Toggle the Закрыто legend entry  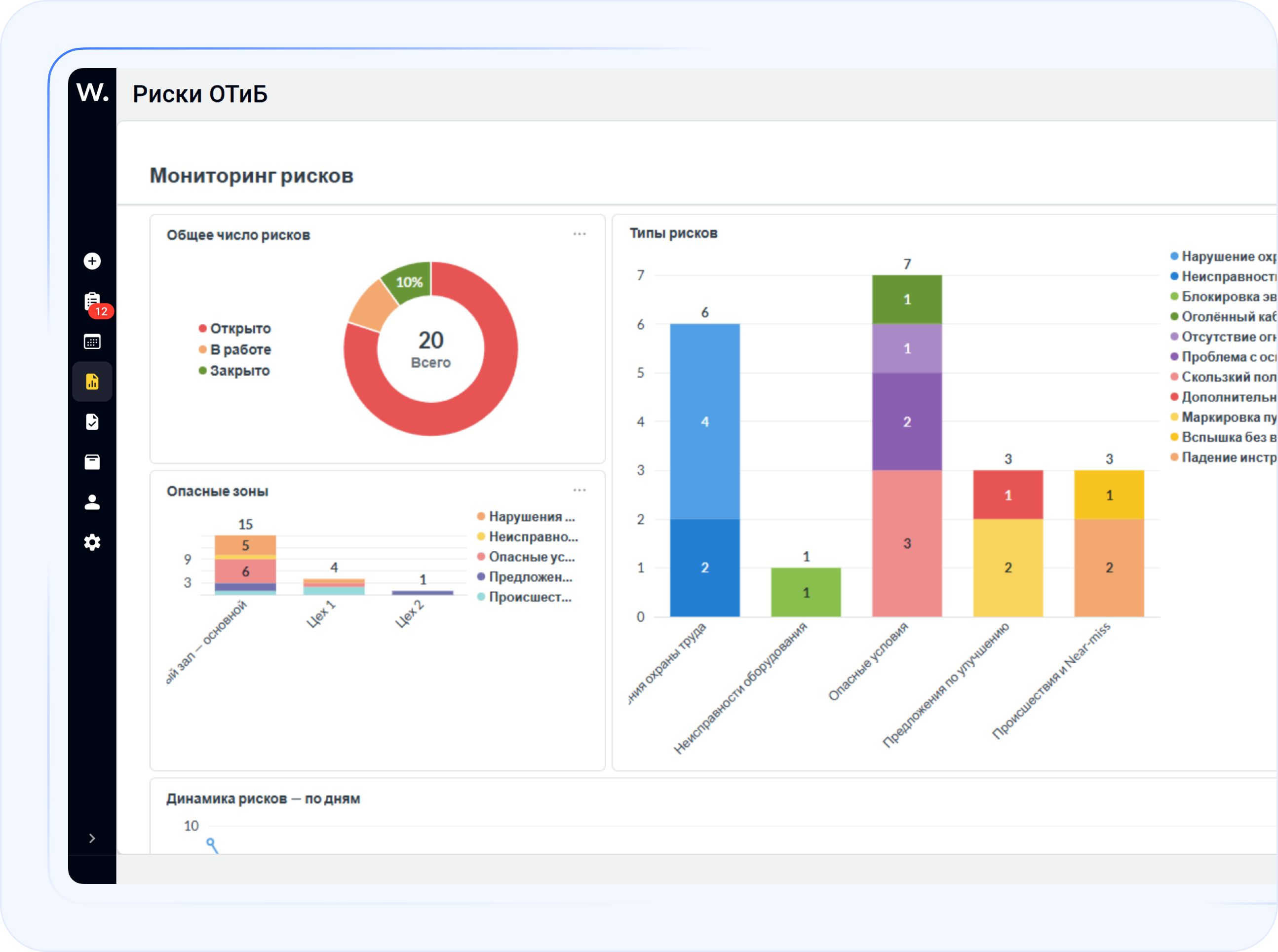(234, 371)
